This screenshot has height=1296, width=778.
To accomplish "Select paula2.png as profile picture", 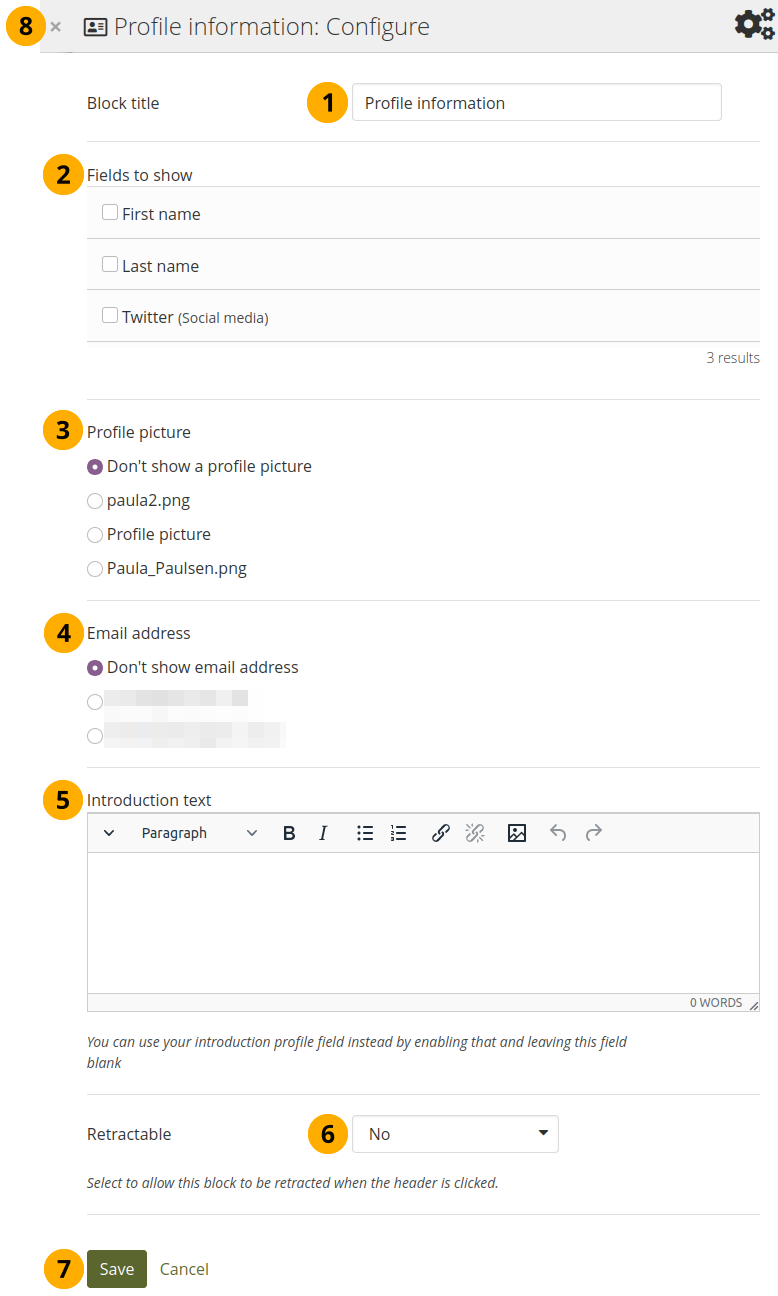I will tap(95, 501).
